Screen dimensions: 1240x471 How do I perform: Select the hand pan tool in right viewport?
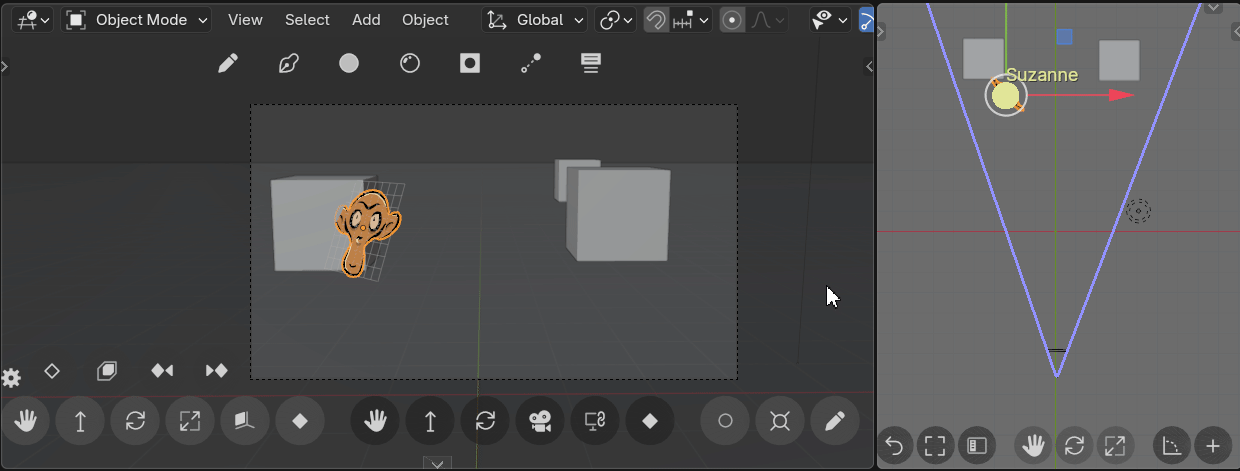coord(1033,446)
